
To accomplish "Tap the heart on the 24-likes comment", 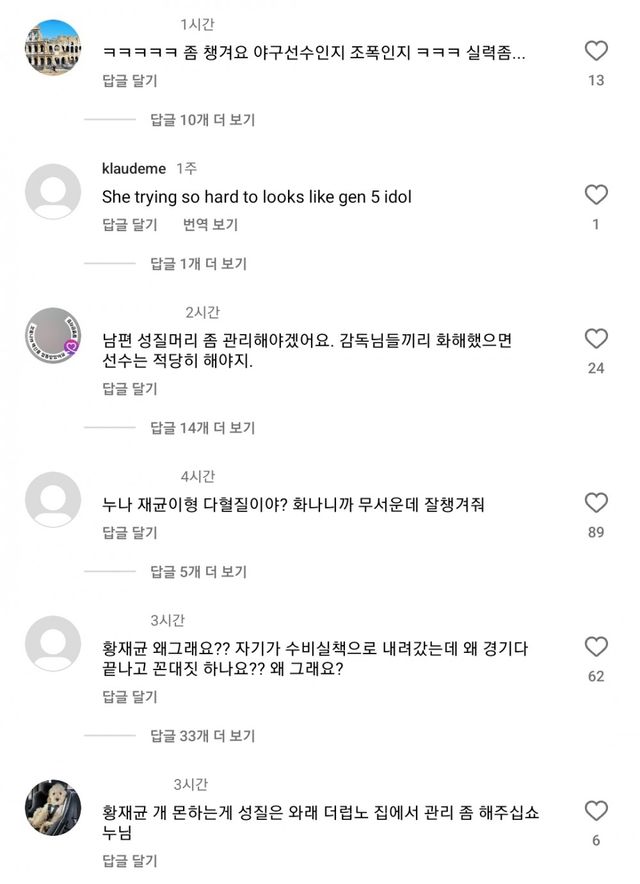I will click(596, 339).
